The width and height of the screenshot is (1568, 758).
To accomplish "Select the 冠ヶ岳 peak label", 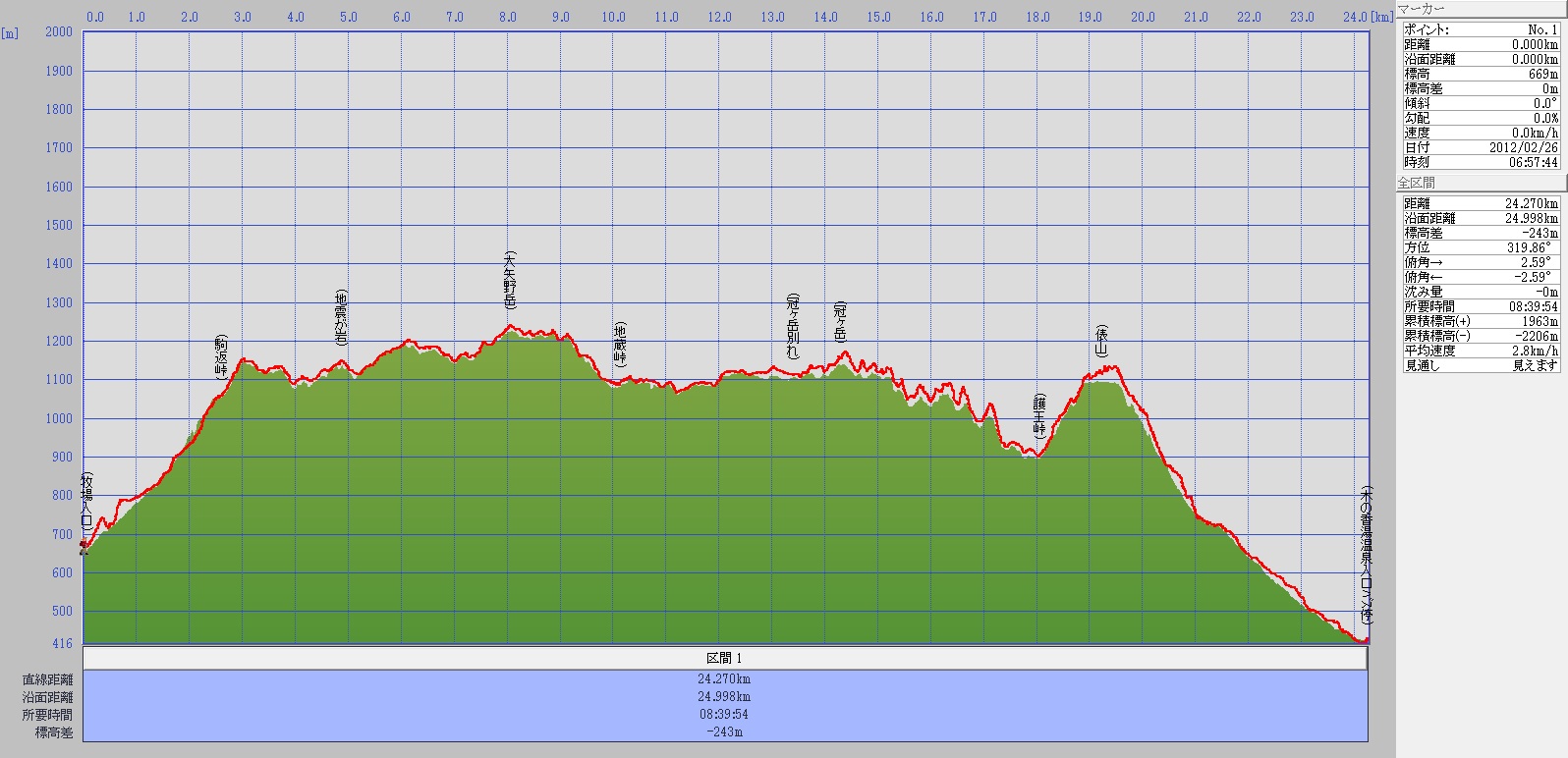I will (x=840, y=322).
